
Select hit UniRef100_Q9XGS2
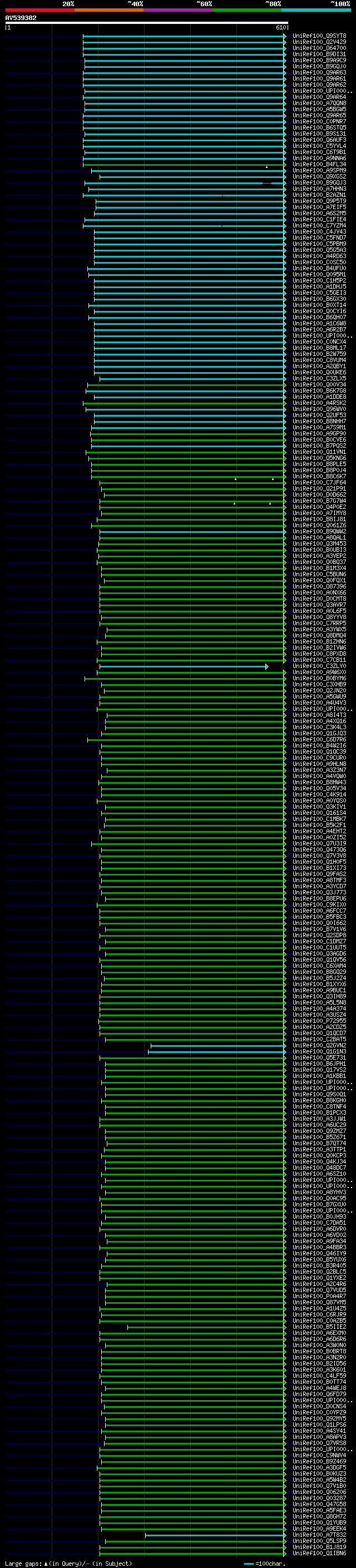point(319,176)
